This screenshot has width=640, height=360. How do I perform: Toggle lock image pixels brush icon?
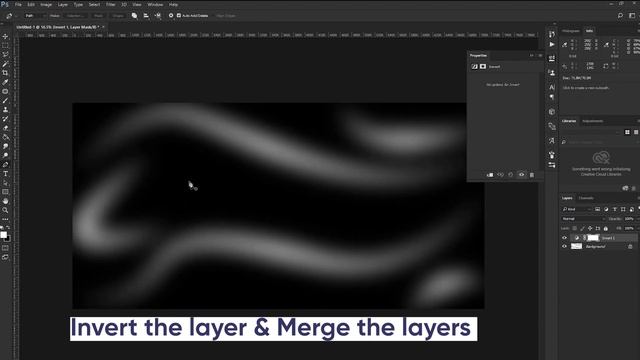tap(582, 228)
